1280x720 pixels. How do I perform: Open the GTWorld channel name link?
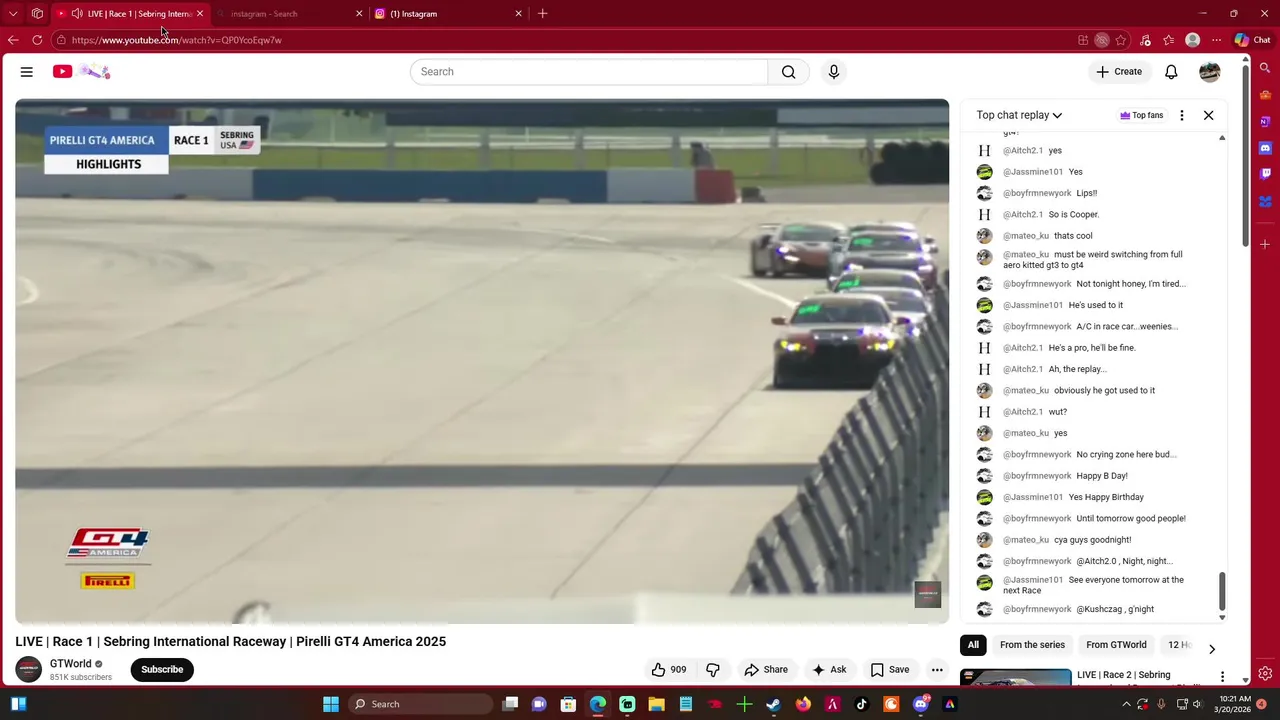click(70, 664)
